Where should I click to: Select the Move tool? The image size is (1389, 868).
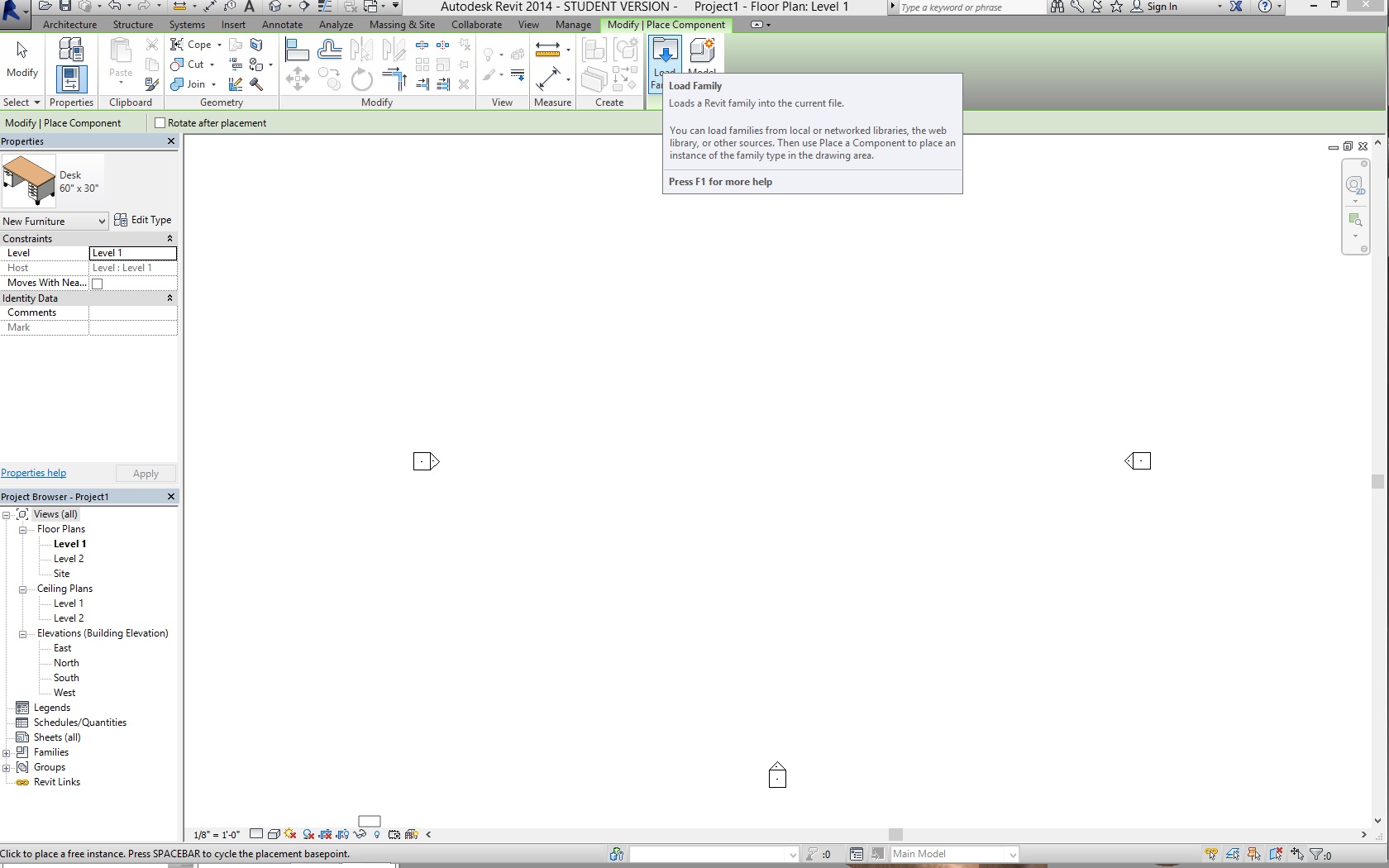(297, 79)
